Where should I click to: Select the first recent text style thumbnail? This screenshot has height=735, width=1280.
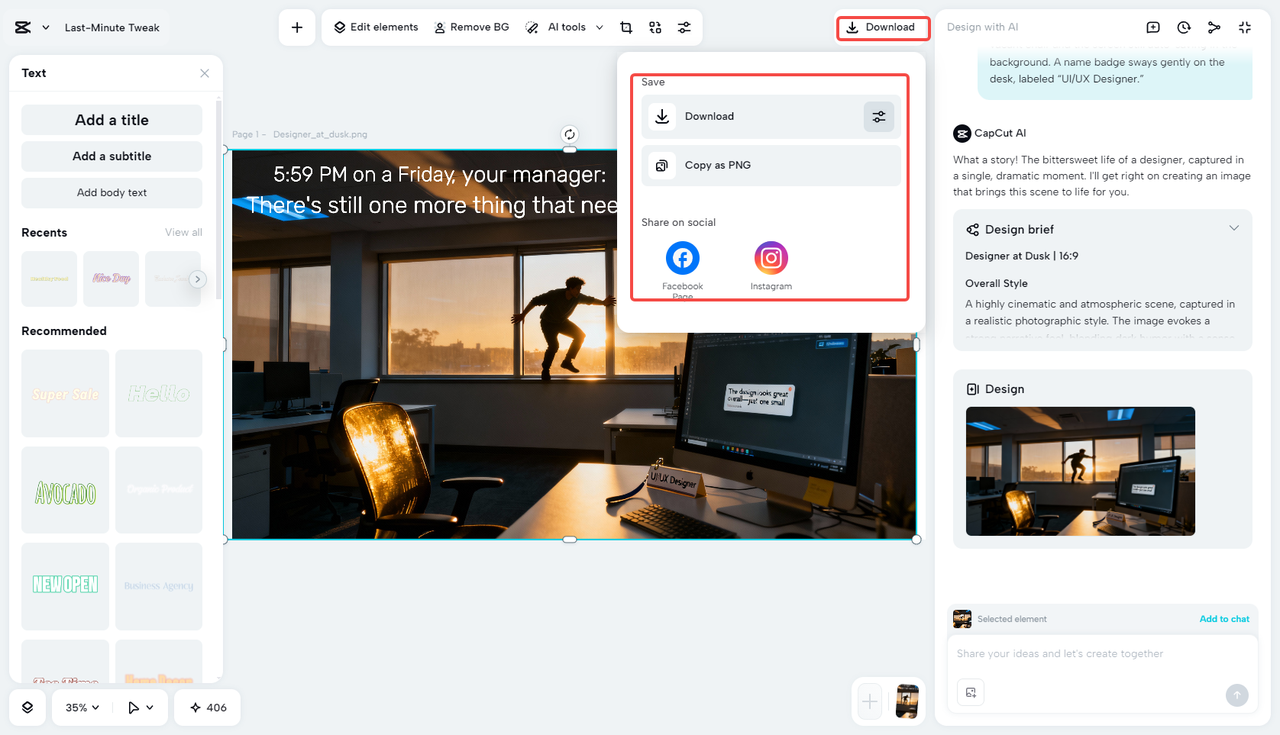coord(49,279)
